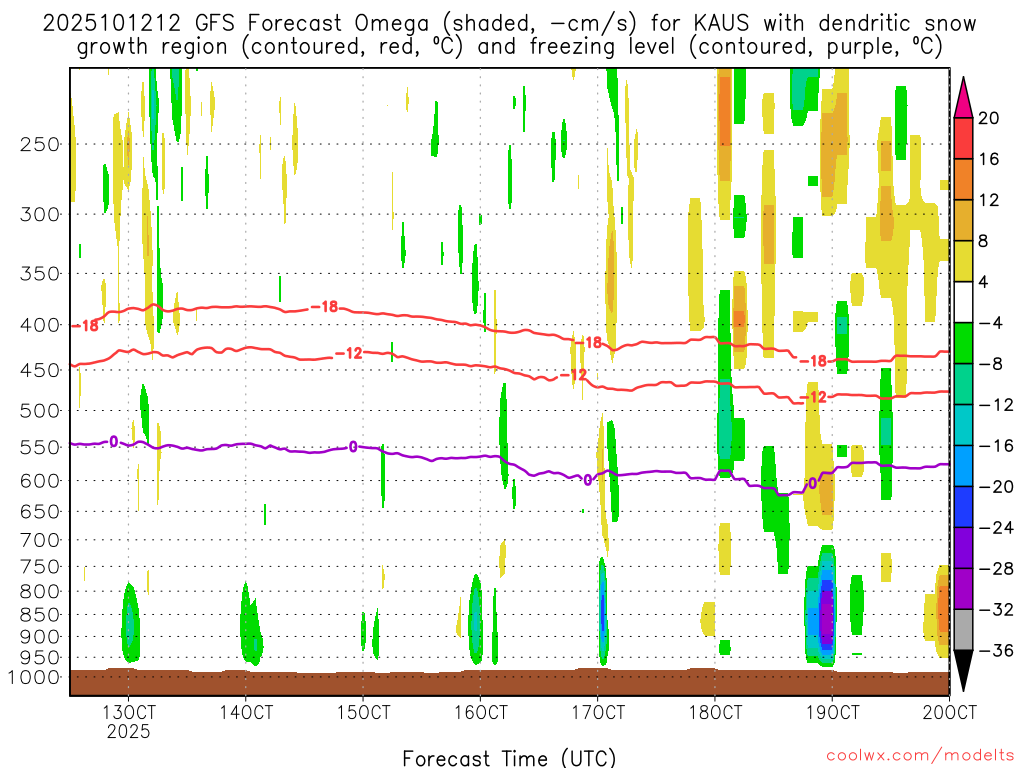Click the green -4 to -8 colorbar segment

[x=963, y=344]
